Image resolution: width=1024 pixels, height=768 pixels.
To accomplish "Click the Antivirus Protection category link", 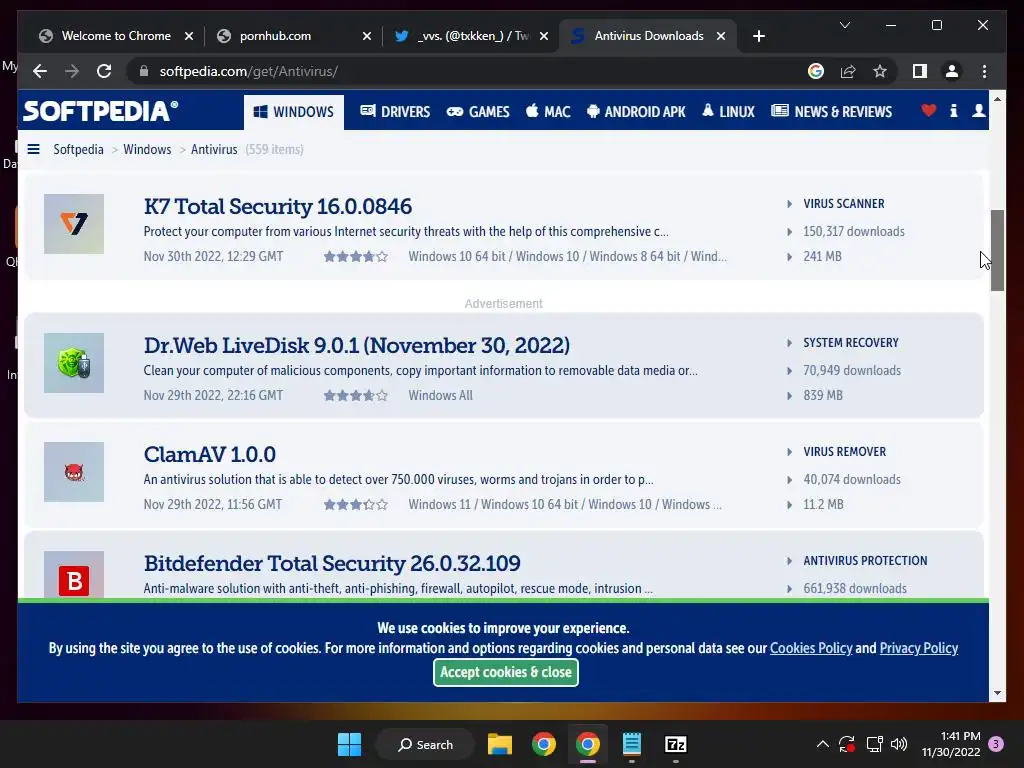I will [865, 561].
